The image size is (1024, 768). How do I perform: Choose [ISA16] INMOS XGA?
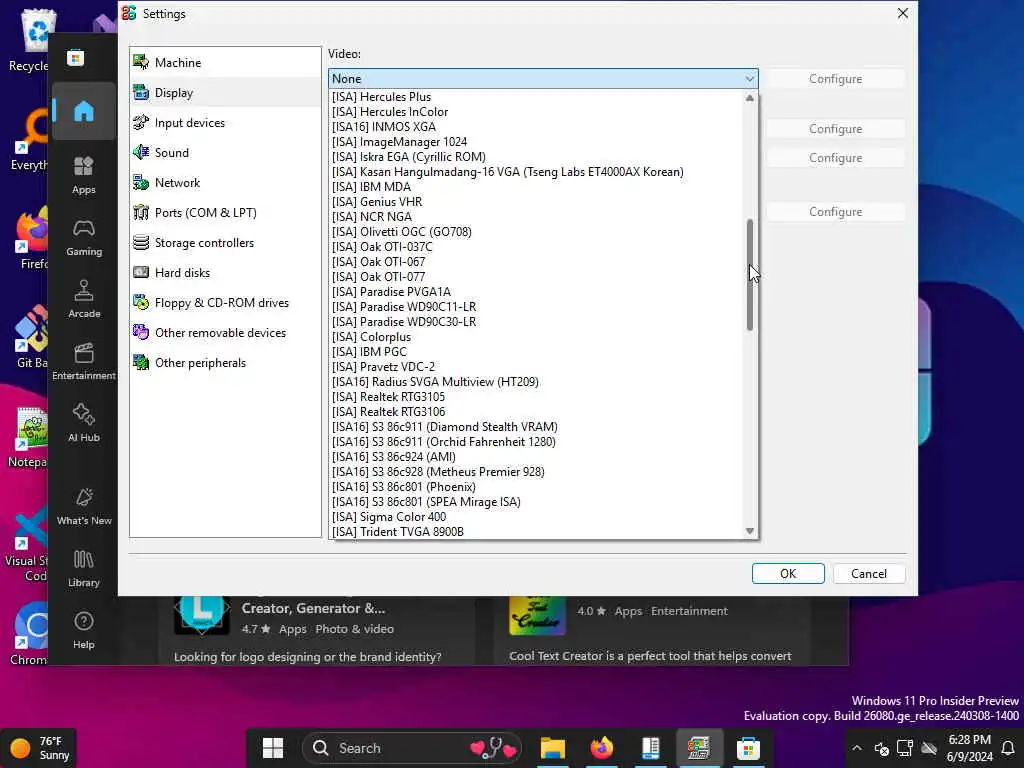click(536, 127)
